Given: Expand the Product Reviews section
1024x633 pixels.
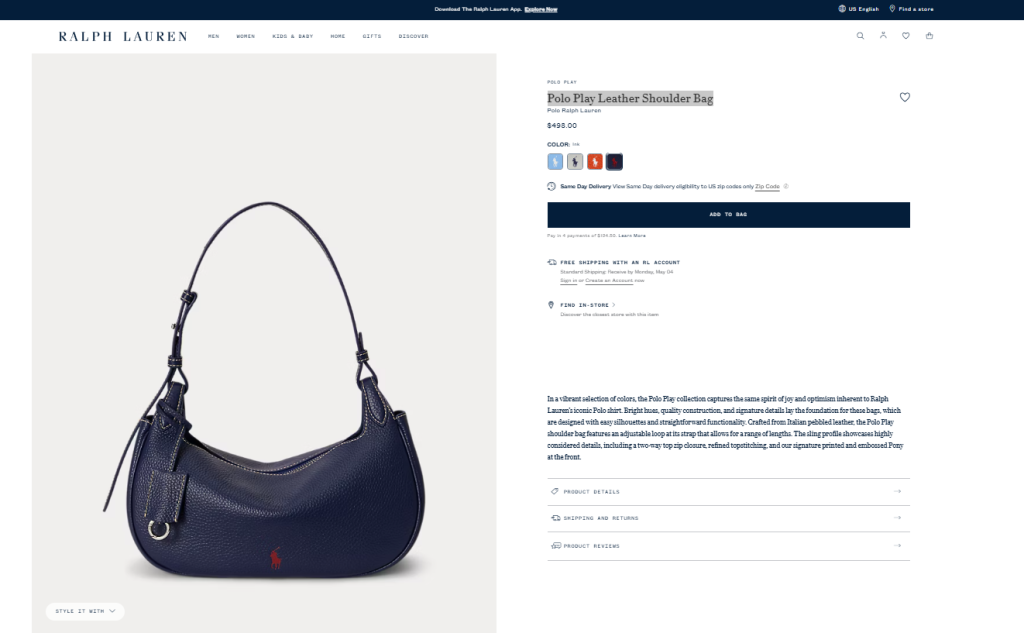Looking at the screenshot, I should pos(728,545).
